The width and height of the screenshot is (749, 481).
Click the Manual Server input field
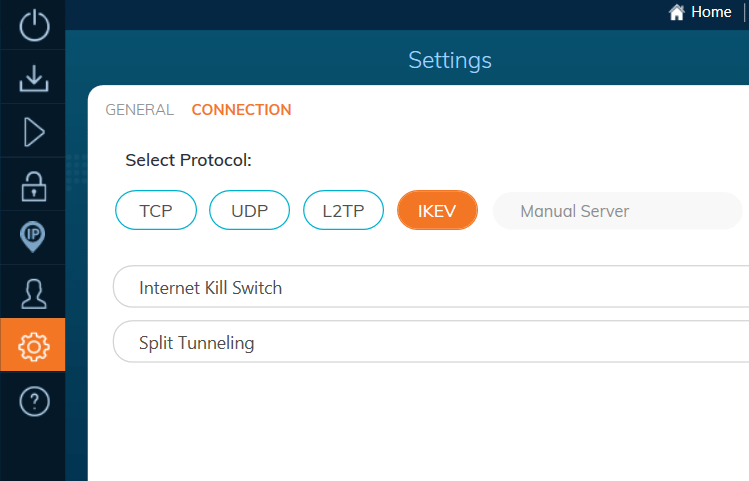(x=618, y=211)
